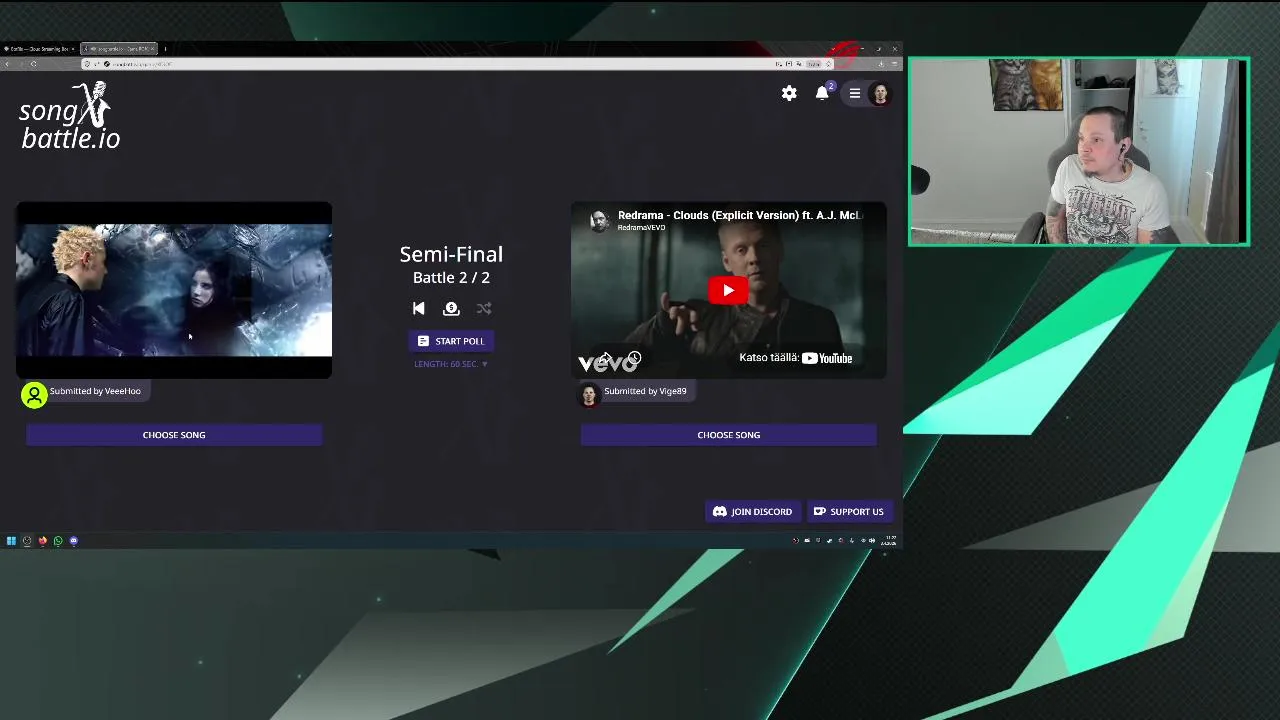Go back to previous battle icon
1280x720 pixels.
[x=419, y=308]
